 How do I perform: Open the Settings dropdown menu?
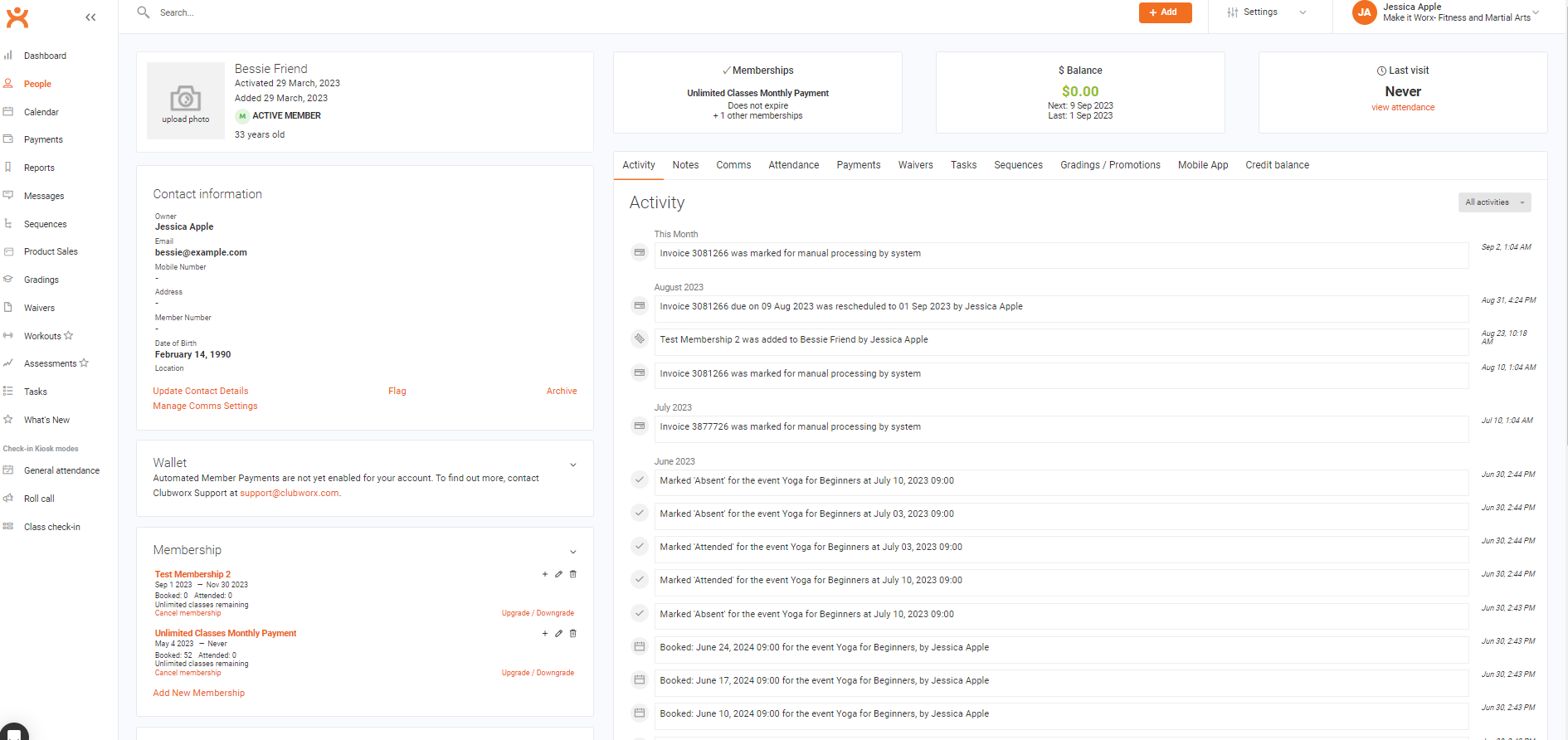point(1267,12)
